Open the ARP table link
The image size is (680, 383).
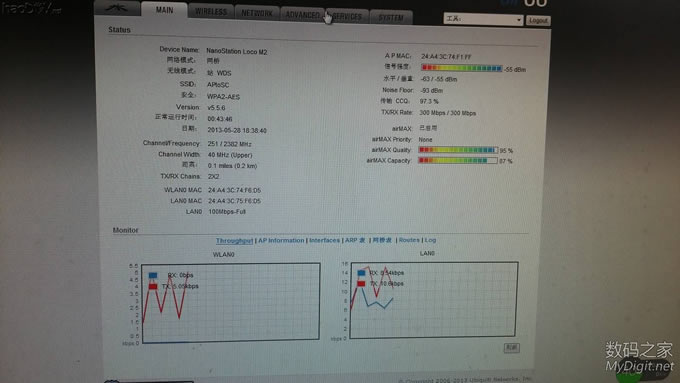coord(355,240)
